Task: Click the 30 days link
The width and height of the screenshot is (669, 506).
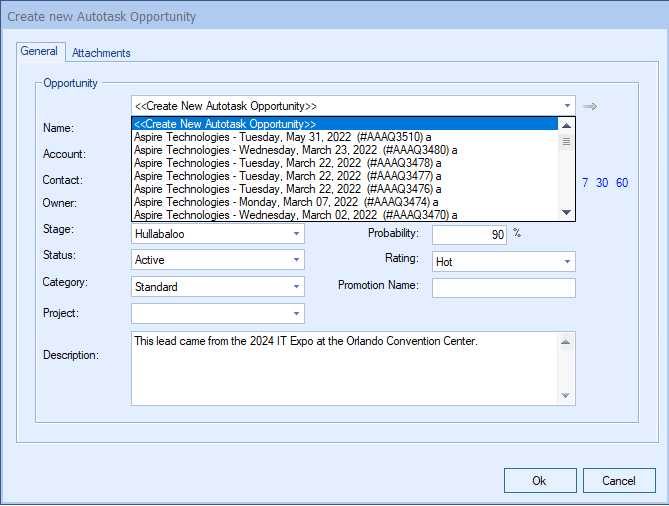Action: [602, 183]
